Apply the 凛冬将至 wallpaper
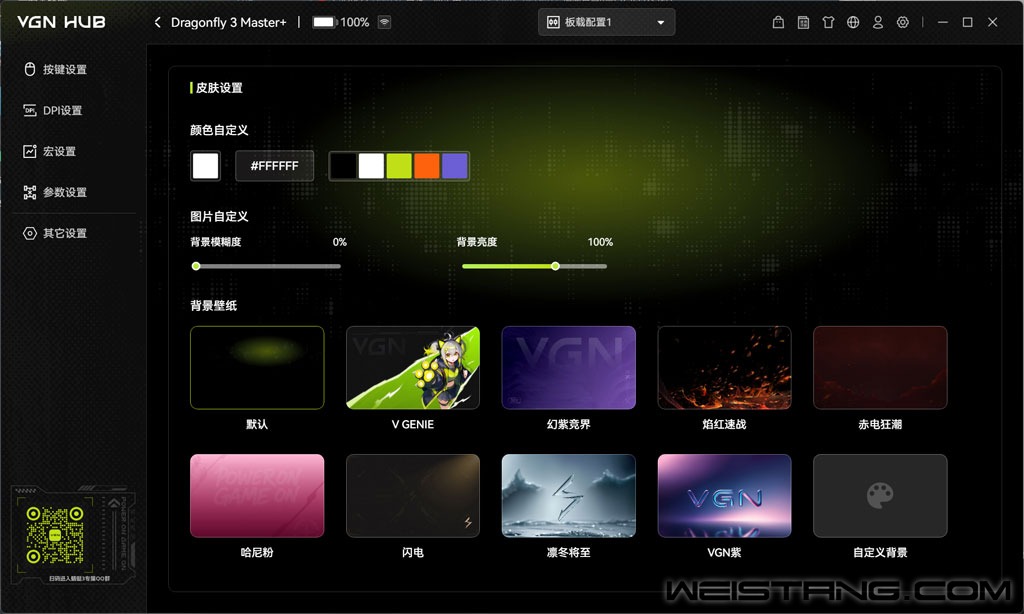Image resolution: width=1024 pixels, height=614 pixels. point(568,496)
